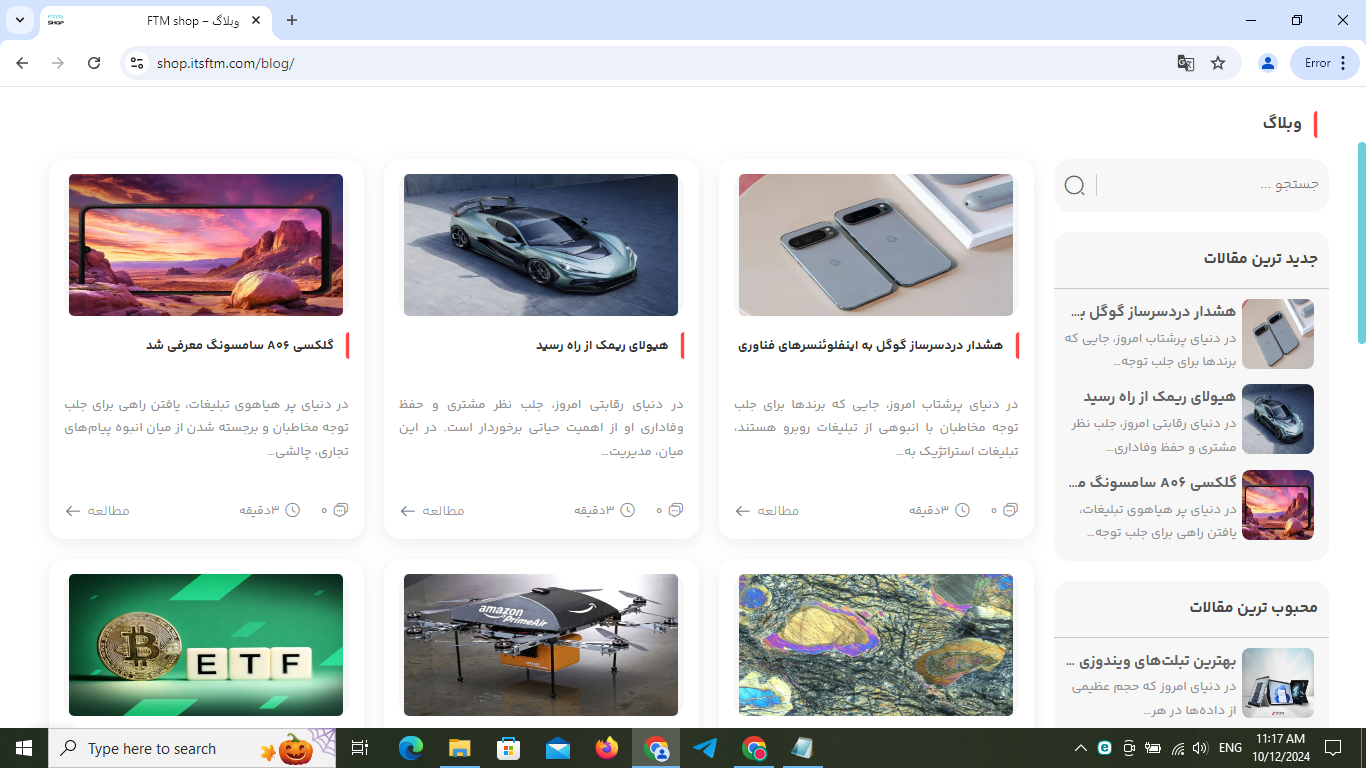Reload the page with the refresh icon
The height and width of the screenshot is (768, 1366).
[94, 63]
